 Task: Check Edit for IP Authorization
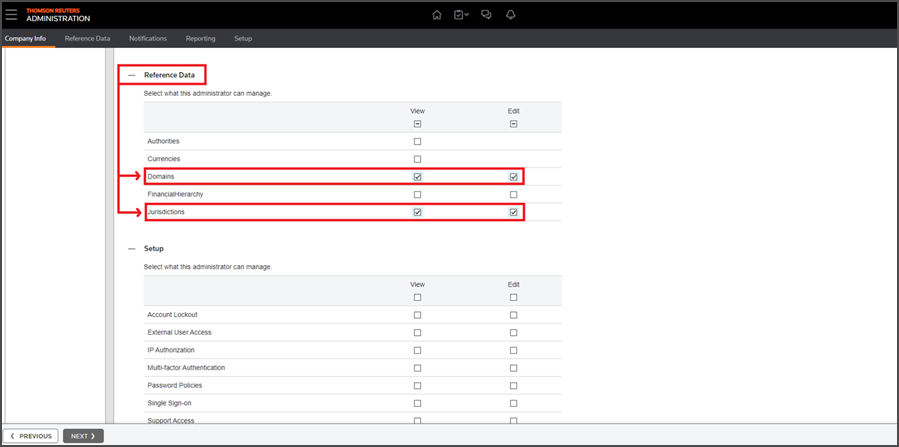514,350
